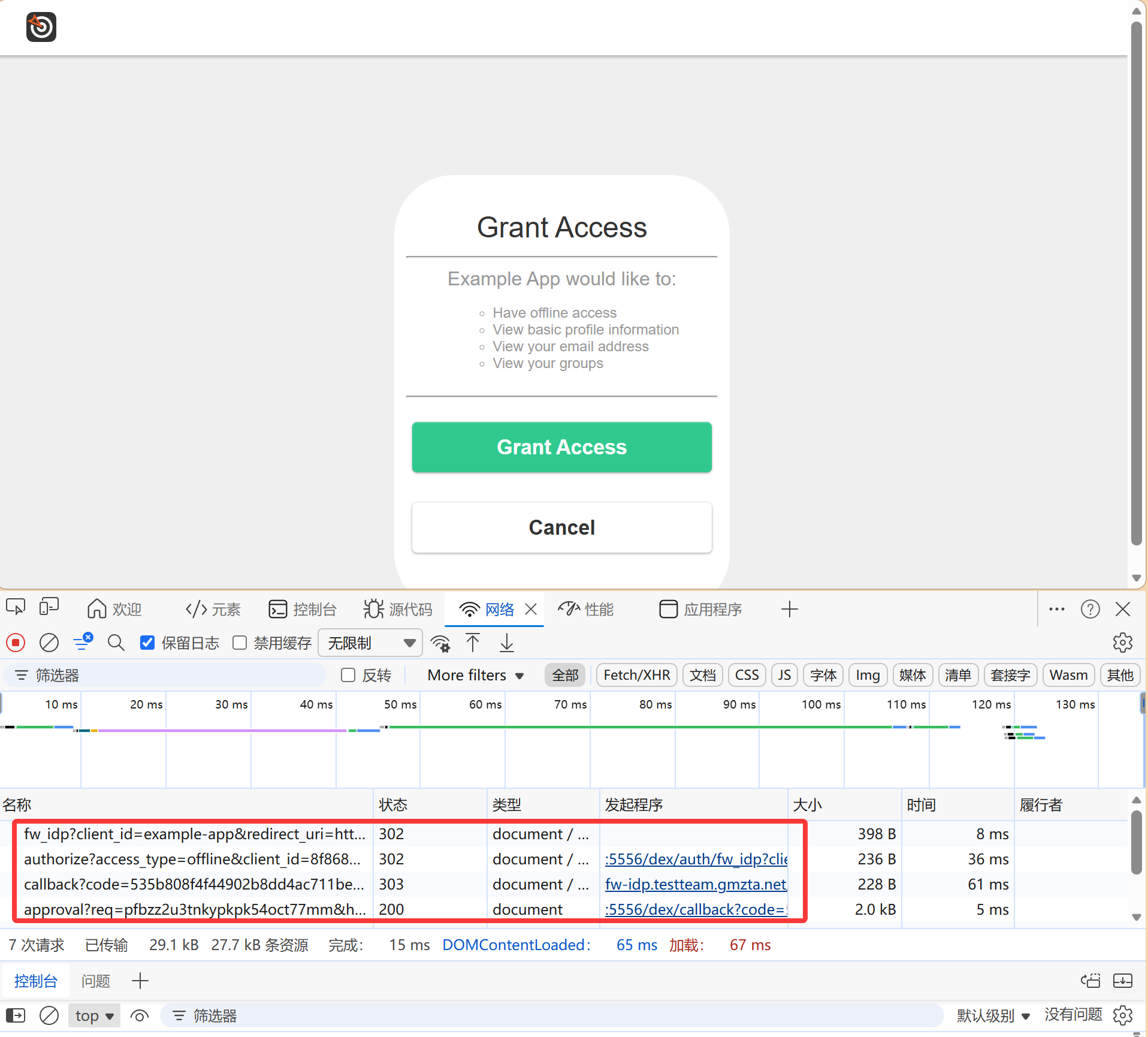Screen dimensions: 1148x1037
Task: Enable the 禁用缓存 checkbox
Action: (240, 643)
